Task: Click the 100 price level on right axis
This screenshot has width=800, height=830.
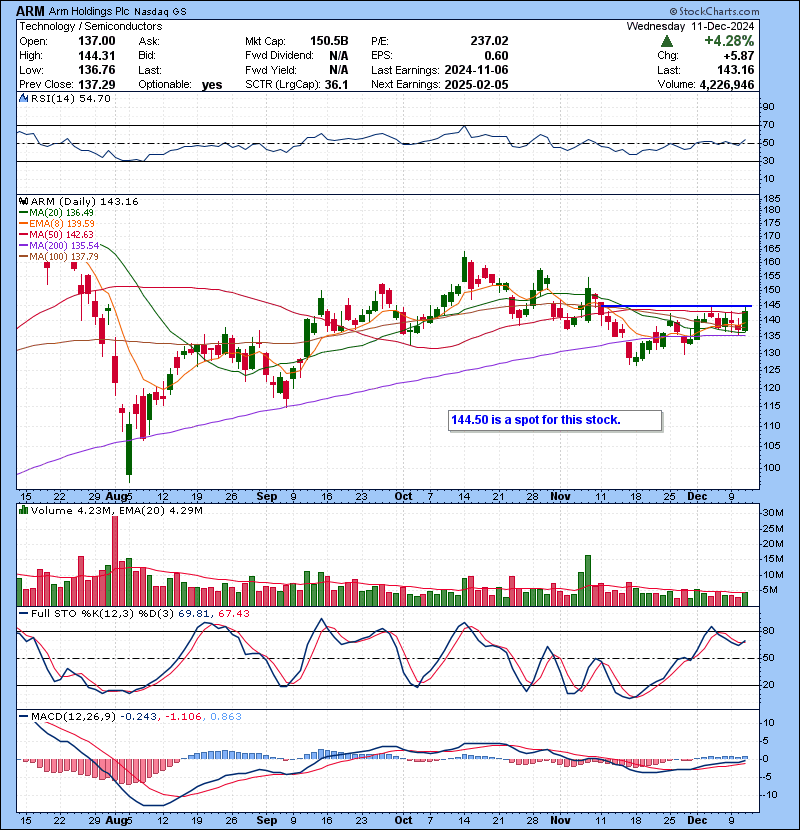Action: pyautogui.click(x=772, y=467)
